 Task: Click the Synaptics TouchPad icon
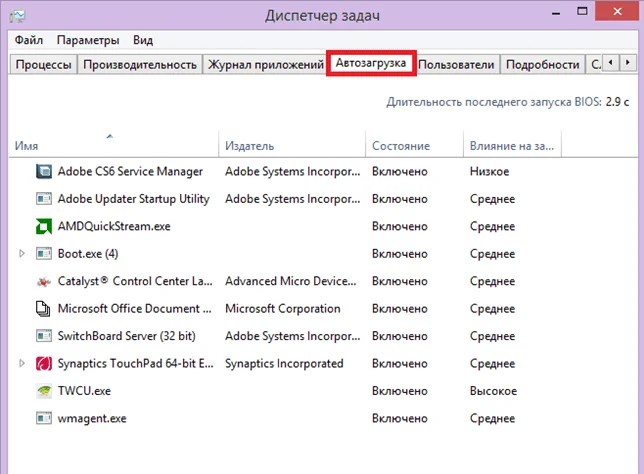click(43, 363)
